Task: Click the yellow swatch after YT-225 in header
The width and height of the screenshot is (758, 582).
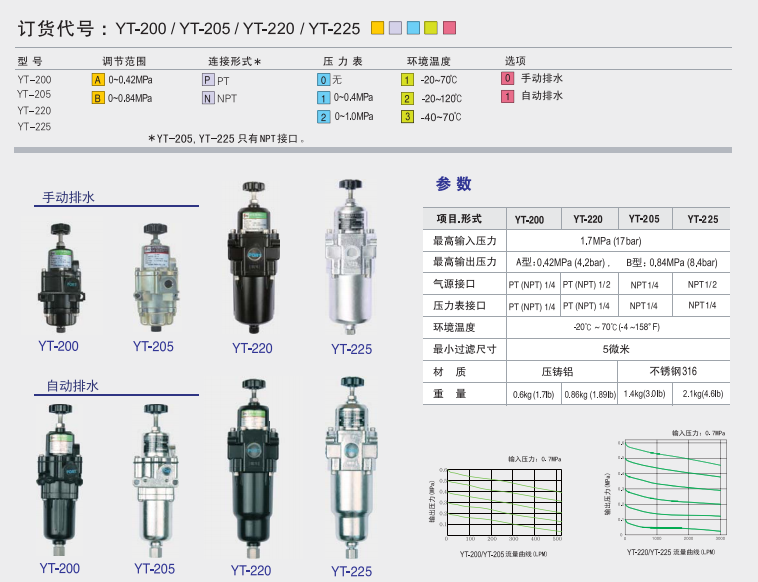Action: pos(377,28)
